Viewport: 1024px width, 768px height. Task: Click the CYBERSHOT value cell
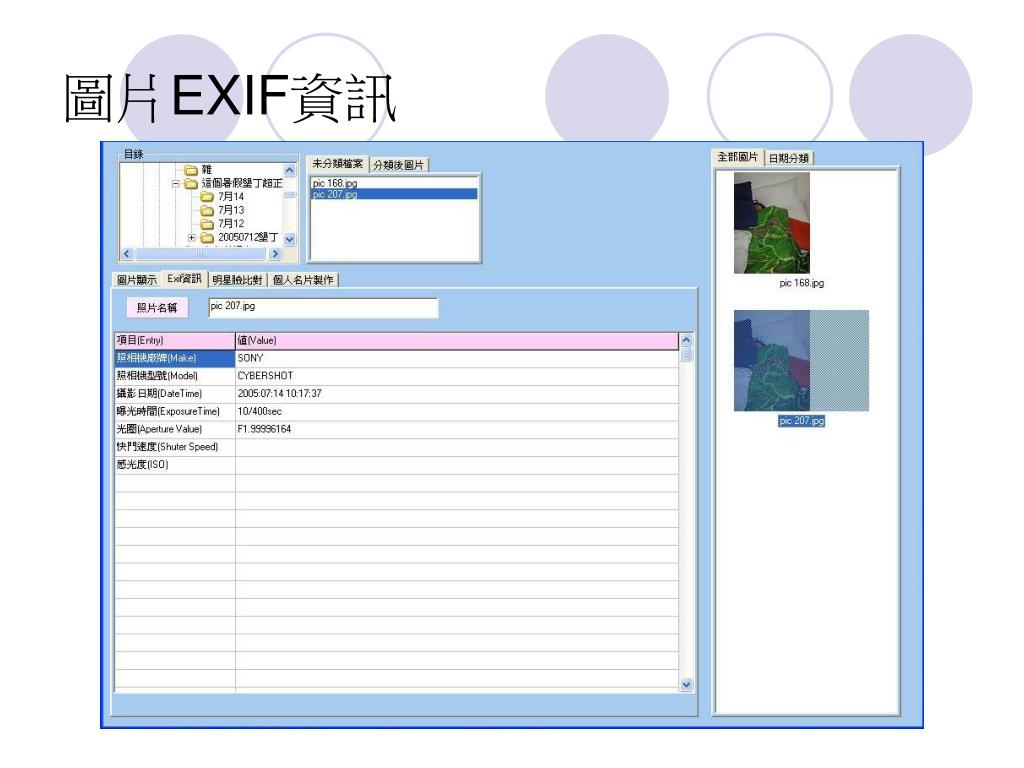[456, 376]
